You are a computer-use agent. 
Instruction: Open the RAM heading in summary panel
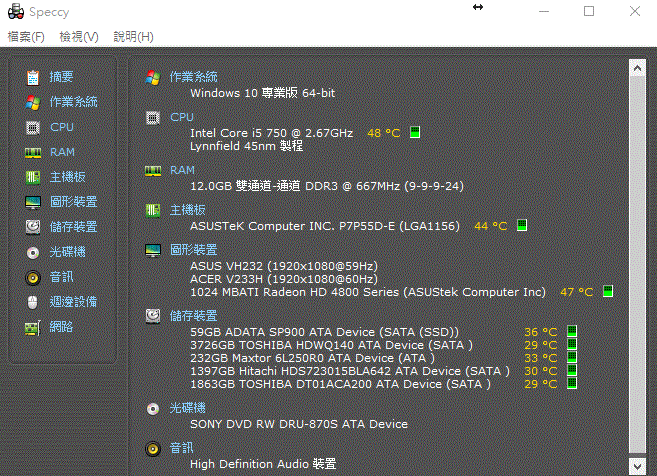182,170
